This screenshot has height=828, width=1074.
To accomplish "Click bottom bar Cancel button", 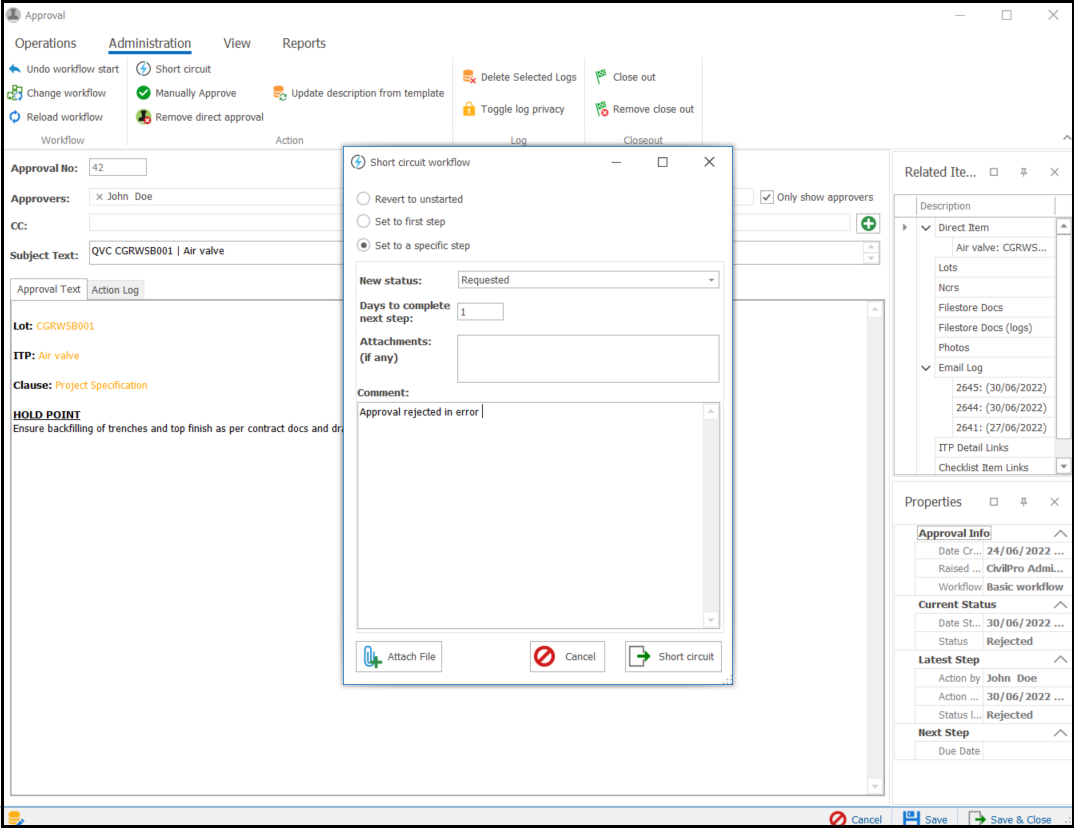I will 856,819.
